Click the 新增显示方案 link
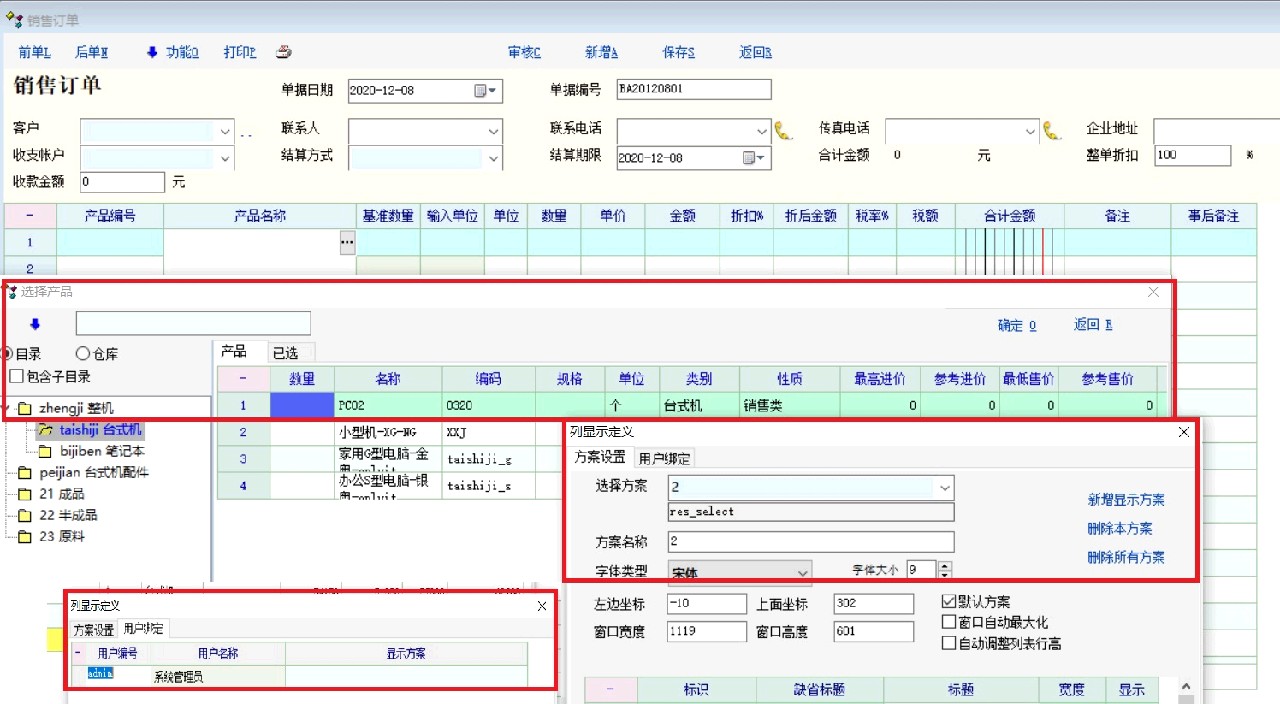The image size is (1280, 704). point(1126,500)
